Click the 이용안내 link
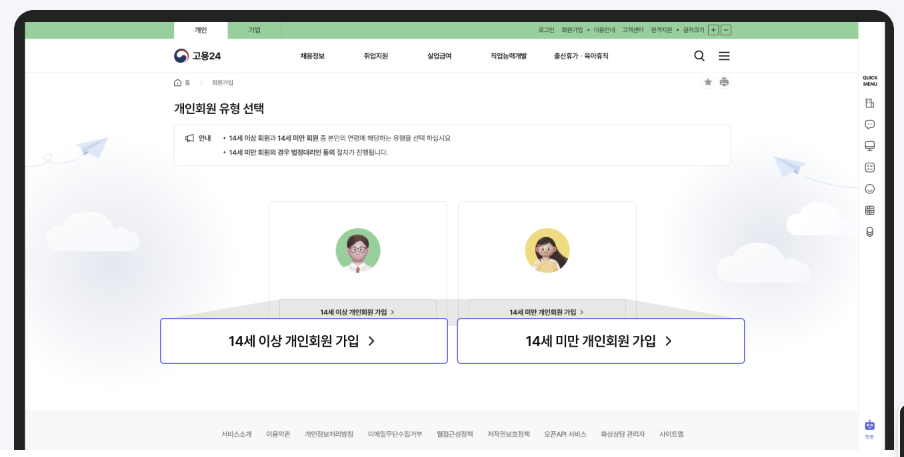904x457 pixels. pyautogui.click(x=605, y=30)
